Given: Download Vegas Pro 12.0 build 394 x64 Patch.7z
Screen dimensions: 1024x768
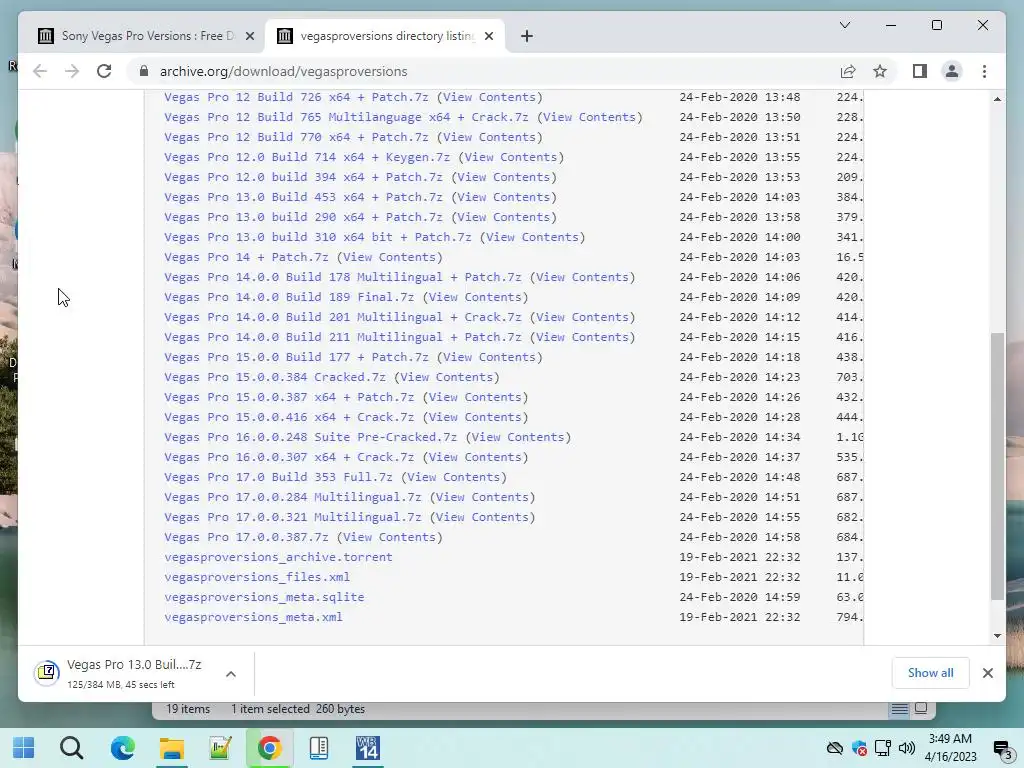Looking at the screenshot, I should 303,177.
